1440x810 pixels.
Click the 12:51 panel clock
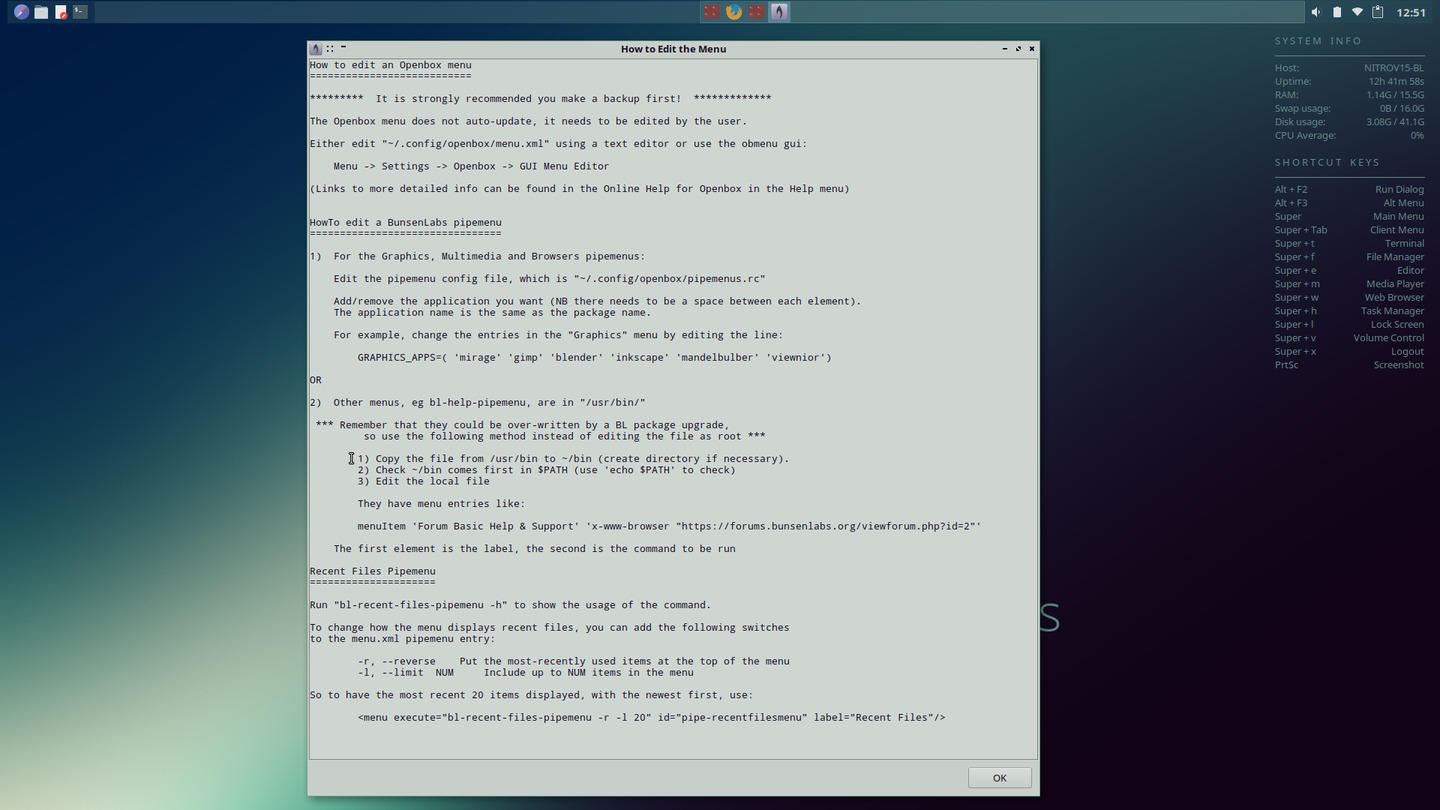pyautogui.click(x=1411, y=12)
